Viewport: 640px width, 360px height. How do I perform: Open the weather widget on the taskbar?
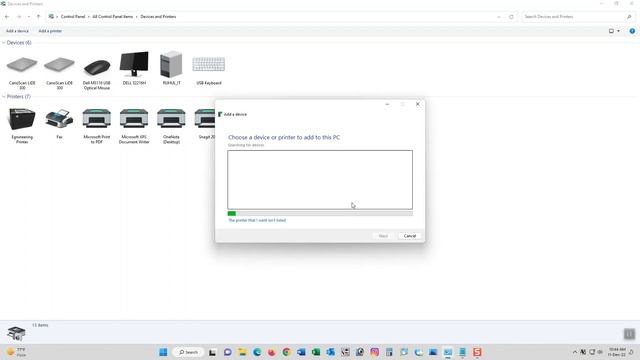tap(17, 352)
